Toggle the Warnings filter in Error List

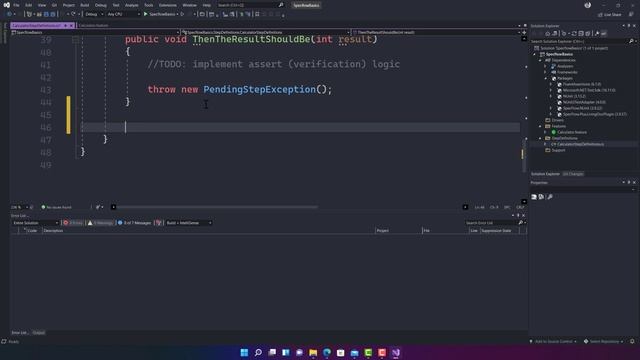pos(100,223)
